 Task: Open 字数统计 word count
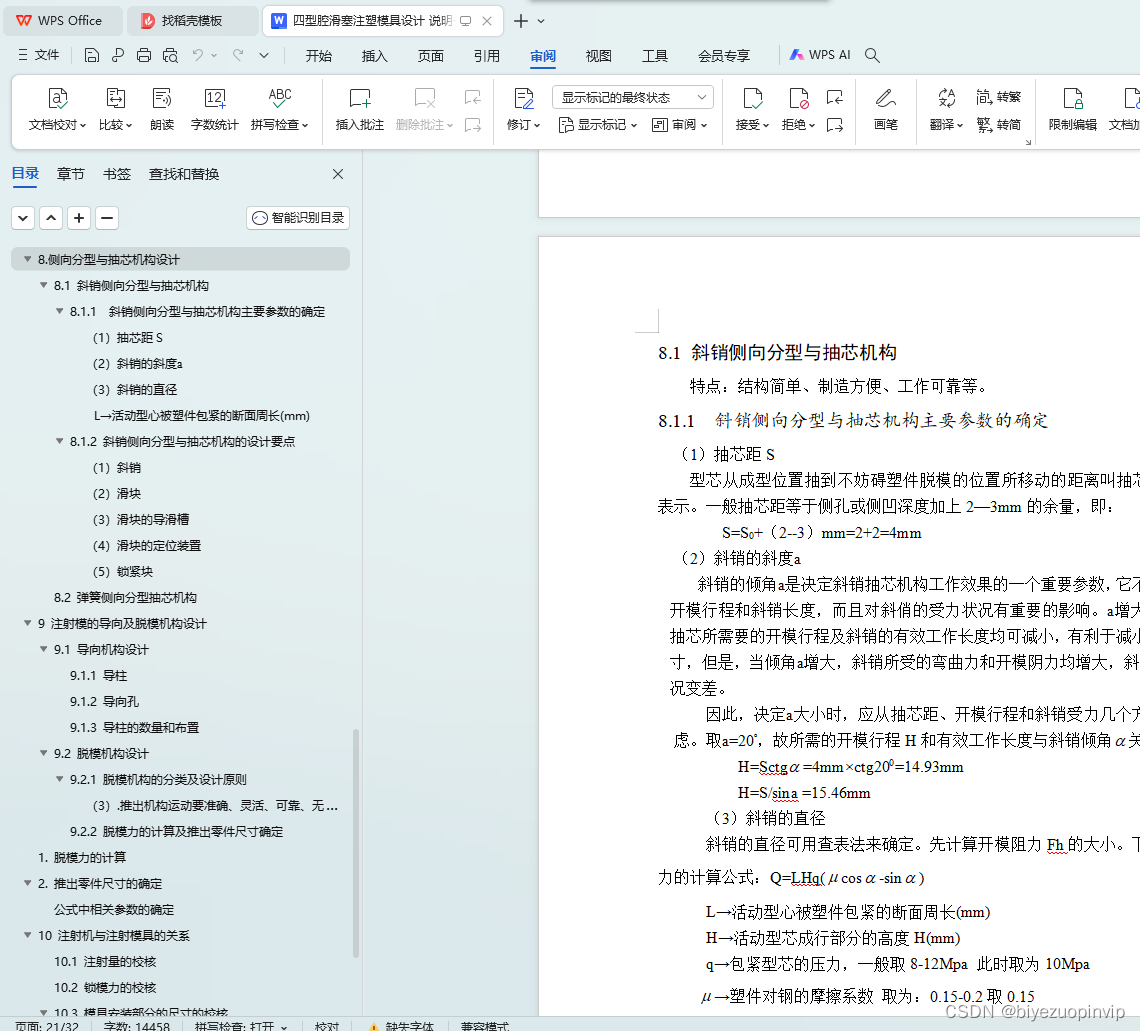pyautogui.click(x=214, y=109)
